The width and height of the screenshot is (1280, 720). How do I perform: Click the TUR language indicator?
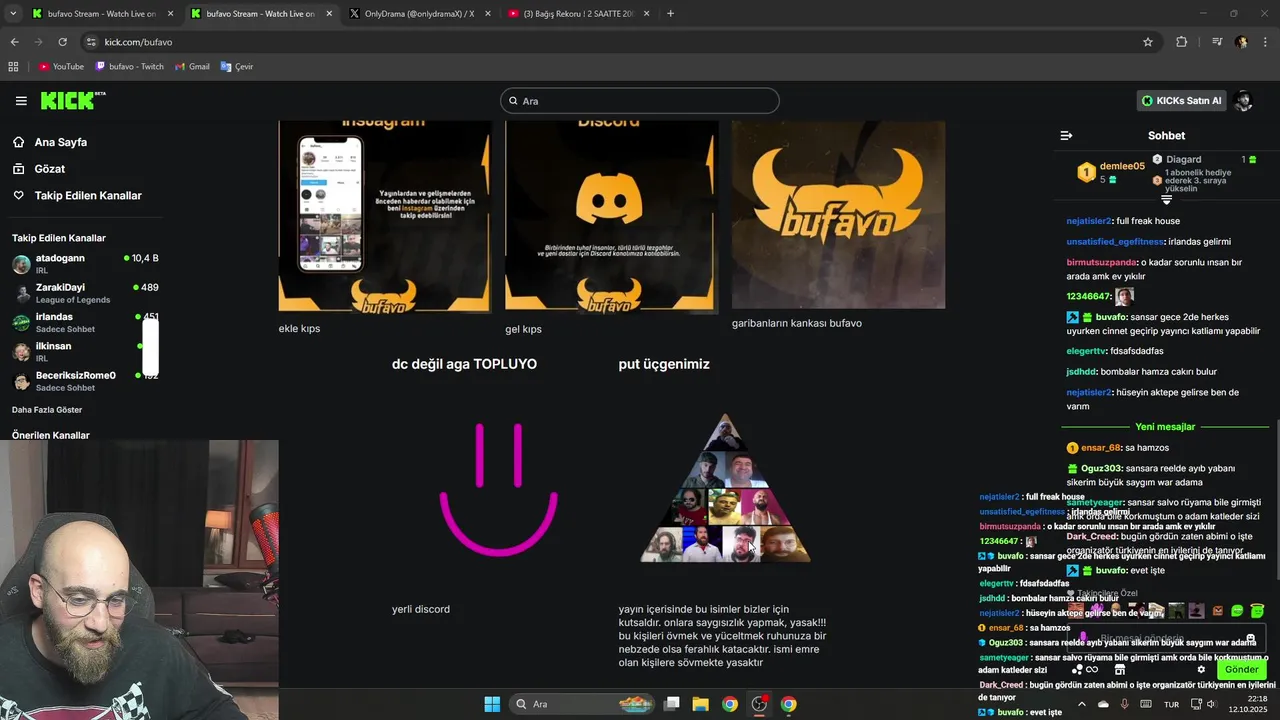pos(1171,704)
